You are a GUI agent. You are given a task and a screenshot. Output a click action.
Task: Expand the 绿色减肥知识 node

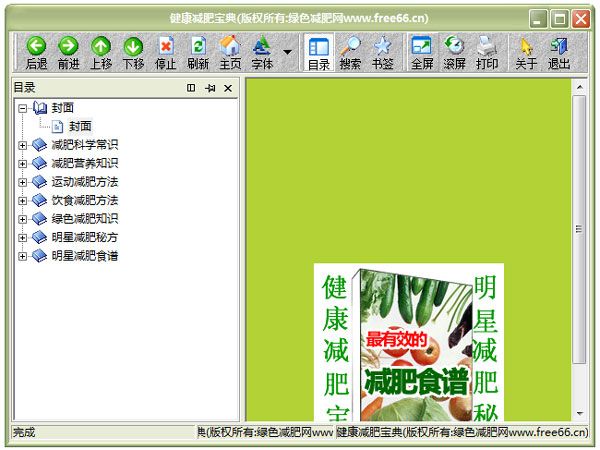click(23, 219)
